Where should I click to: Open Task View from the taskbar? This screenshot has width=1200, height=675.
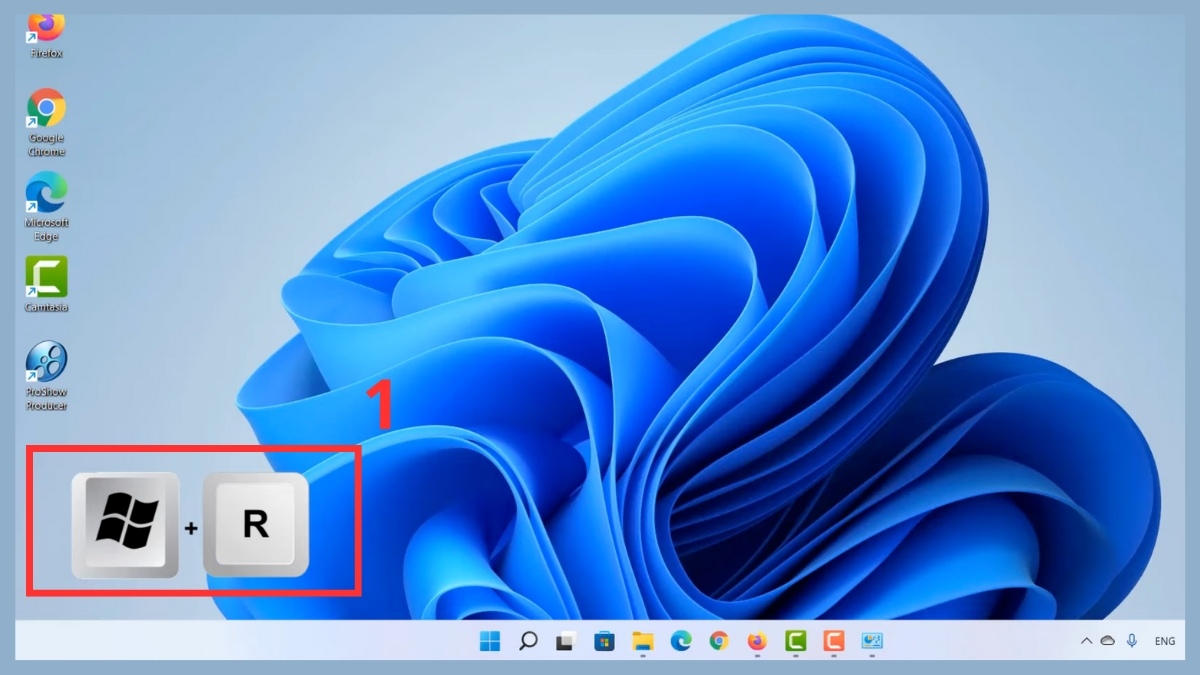(566, 641)
